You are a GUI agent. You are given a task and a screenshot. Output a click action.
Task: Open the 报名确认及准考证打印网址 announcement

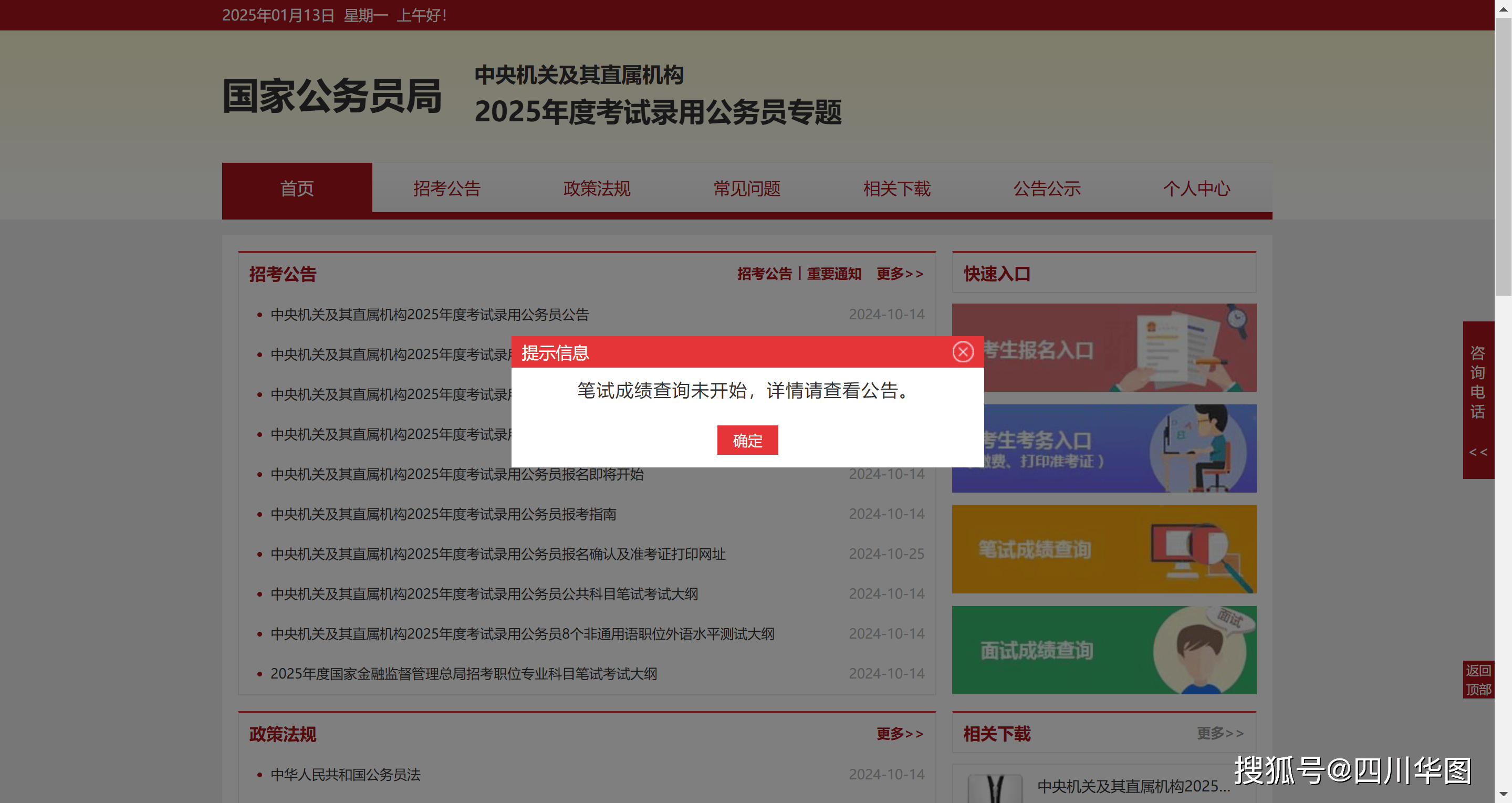tap(498, 554)
